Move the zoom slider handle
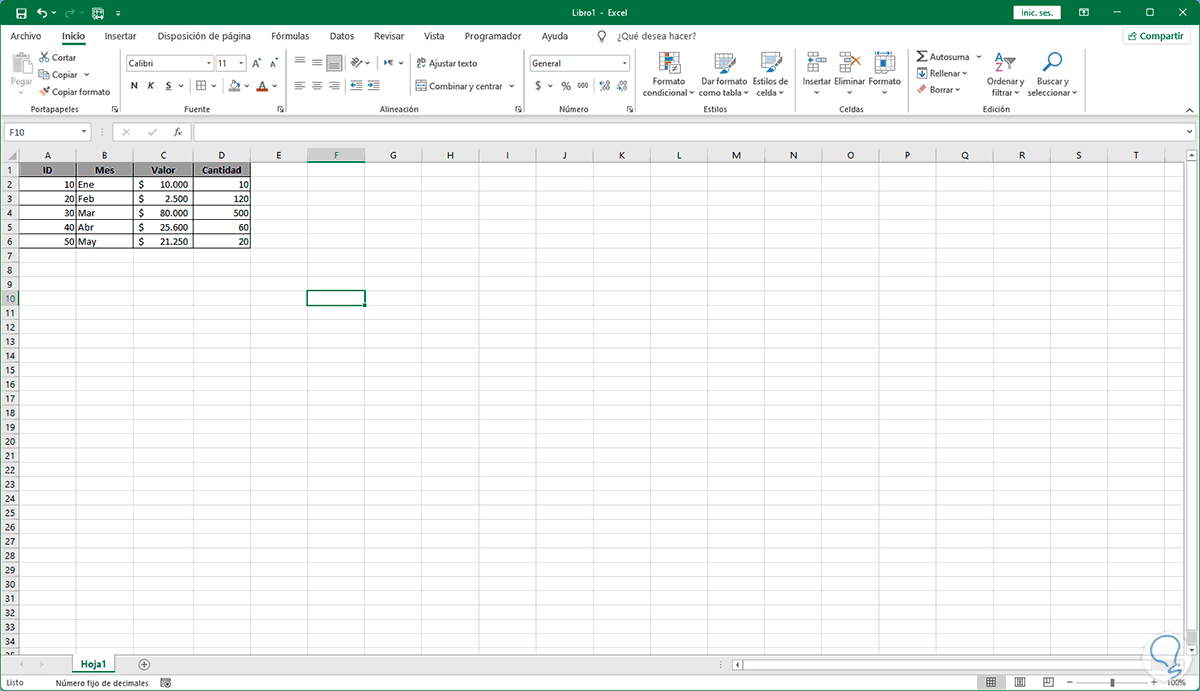The width and height of the screenshot is (1200, 691). click(x=1113, y=682)
